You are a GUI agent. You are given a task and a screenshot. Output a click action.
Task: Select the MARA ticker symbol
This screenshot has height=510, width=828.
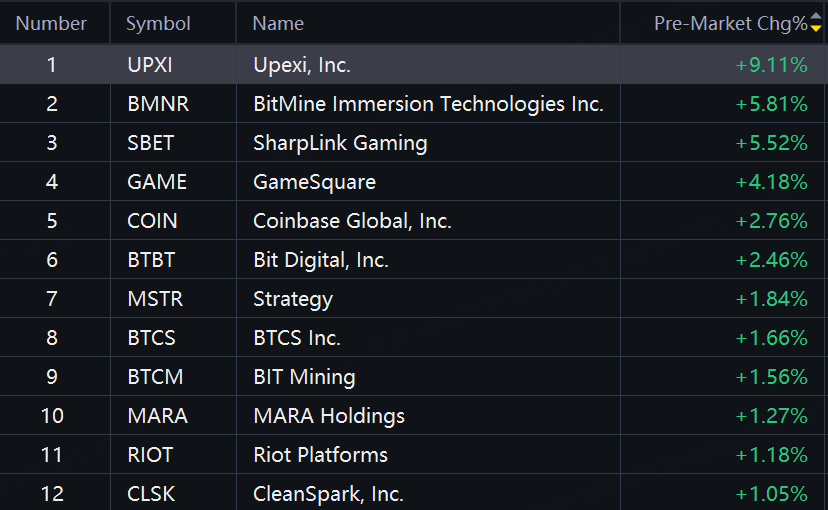(x=158, y=416)
